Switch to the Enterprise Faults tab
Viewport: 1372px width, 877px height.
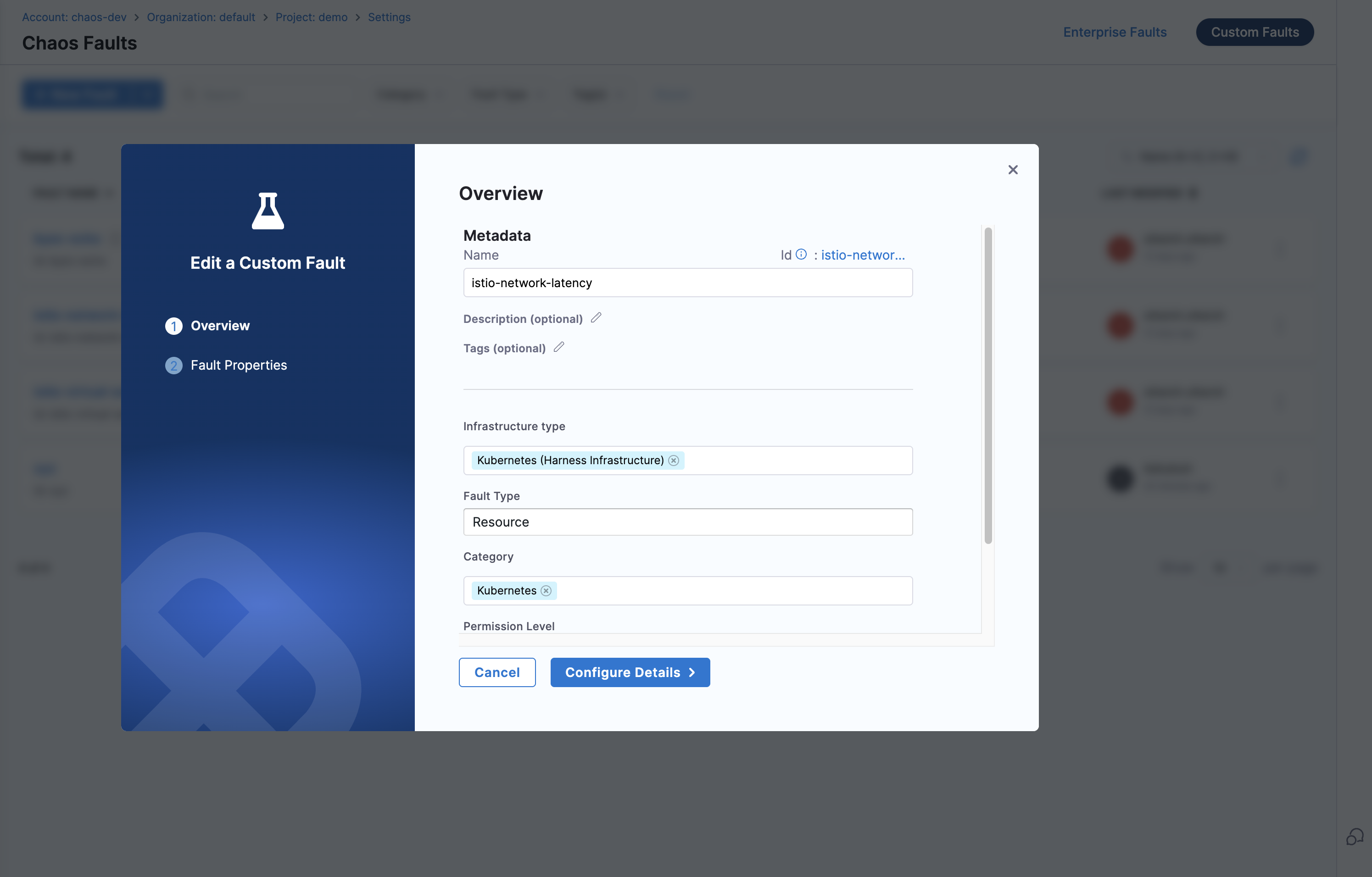point(1115,32)
